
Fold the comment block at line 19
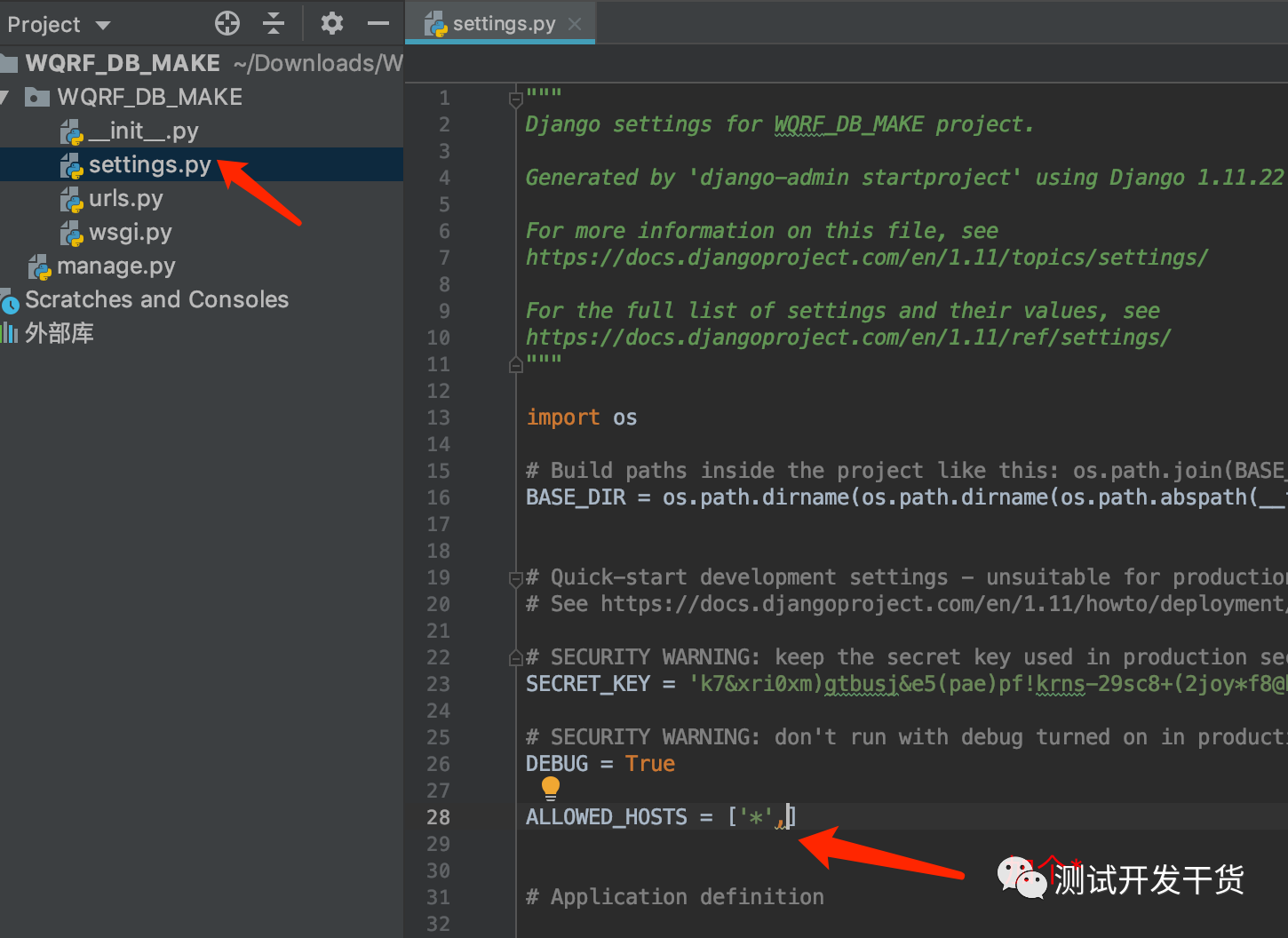(516, 578)
